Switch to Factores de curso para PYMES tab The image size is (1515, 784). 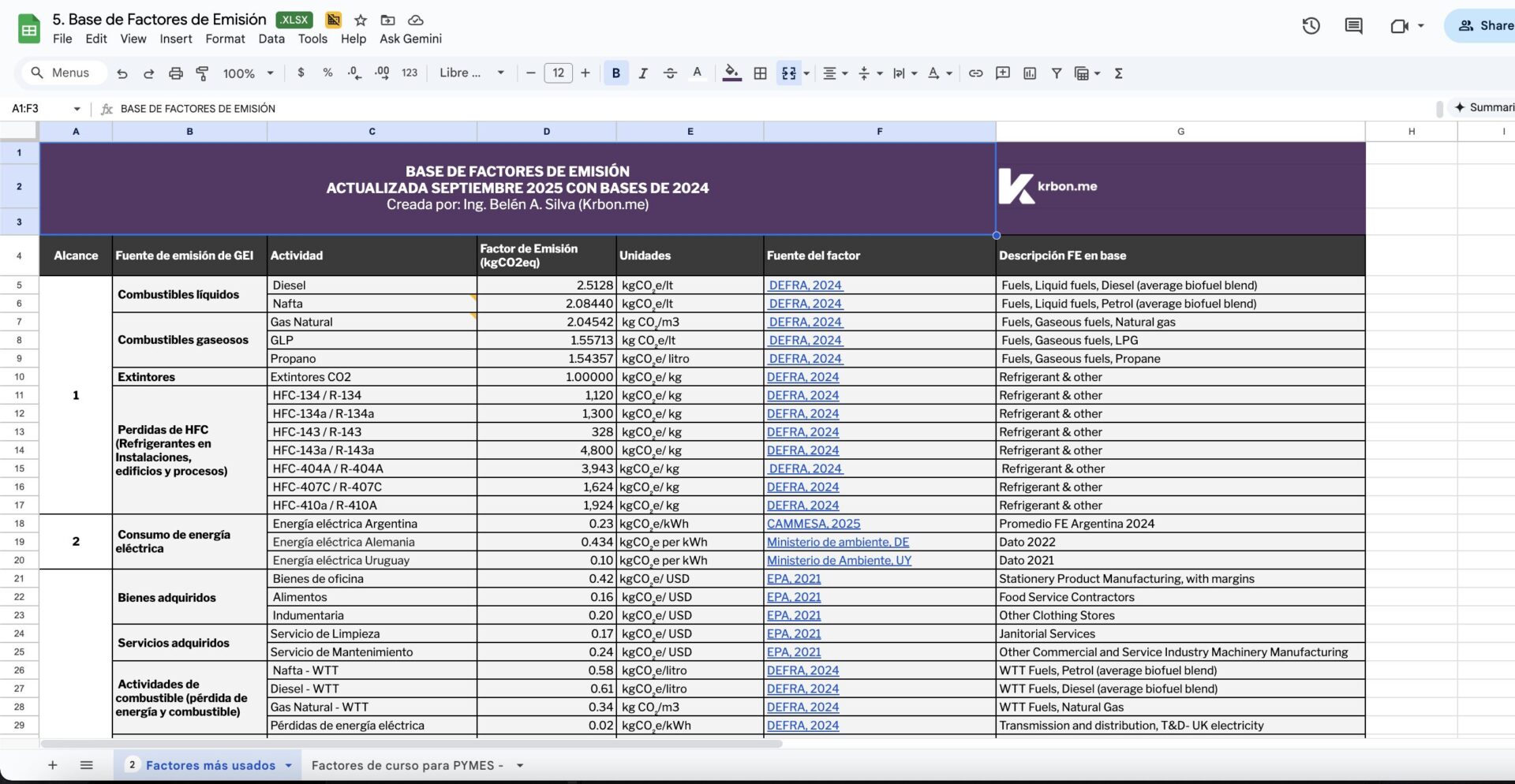click(406, 765)
